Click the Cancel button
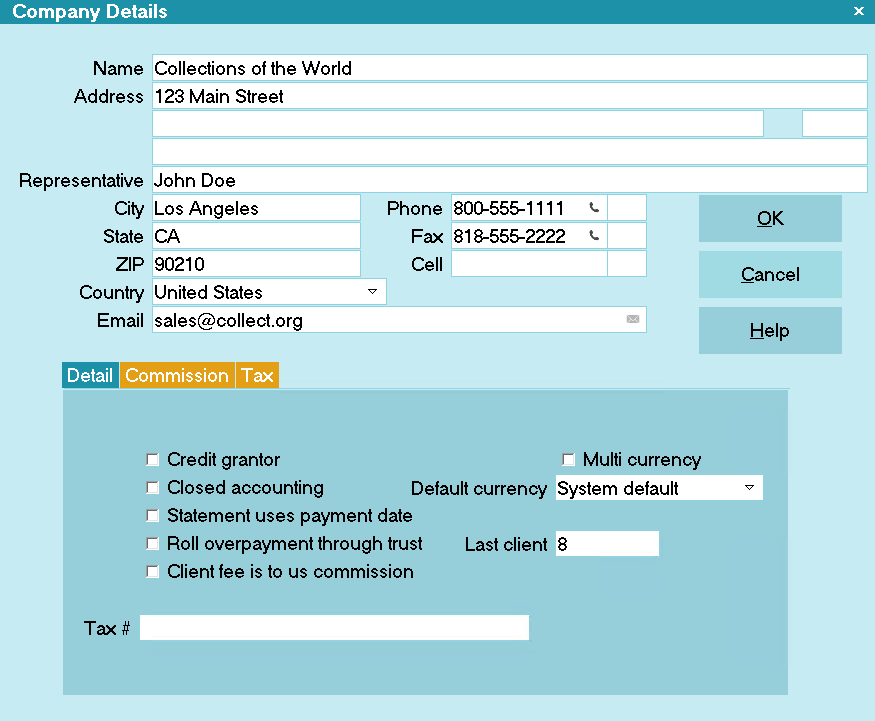 (x=770, y=274)
